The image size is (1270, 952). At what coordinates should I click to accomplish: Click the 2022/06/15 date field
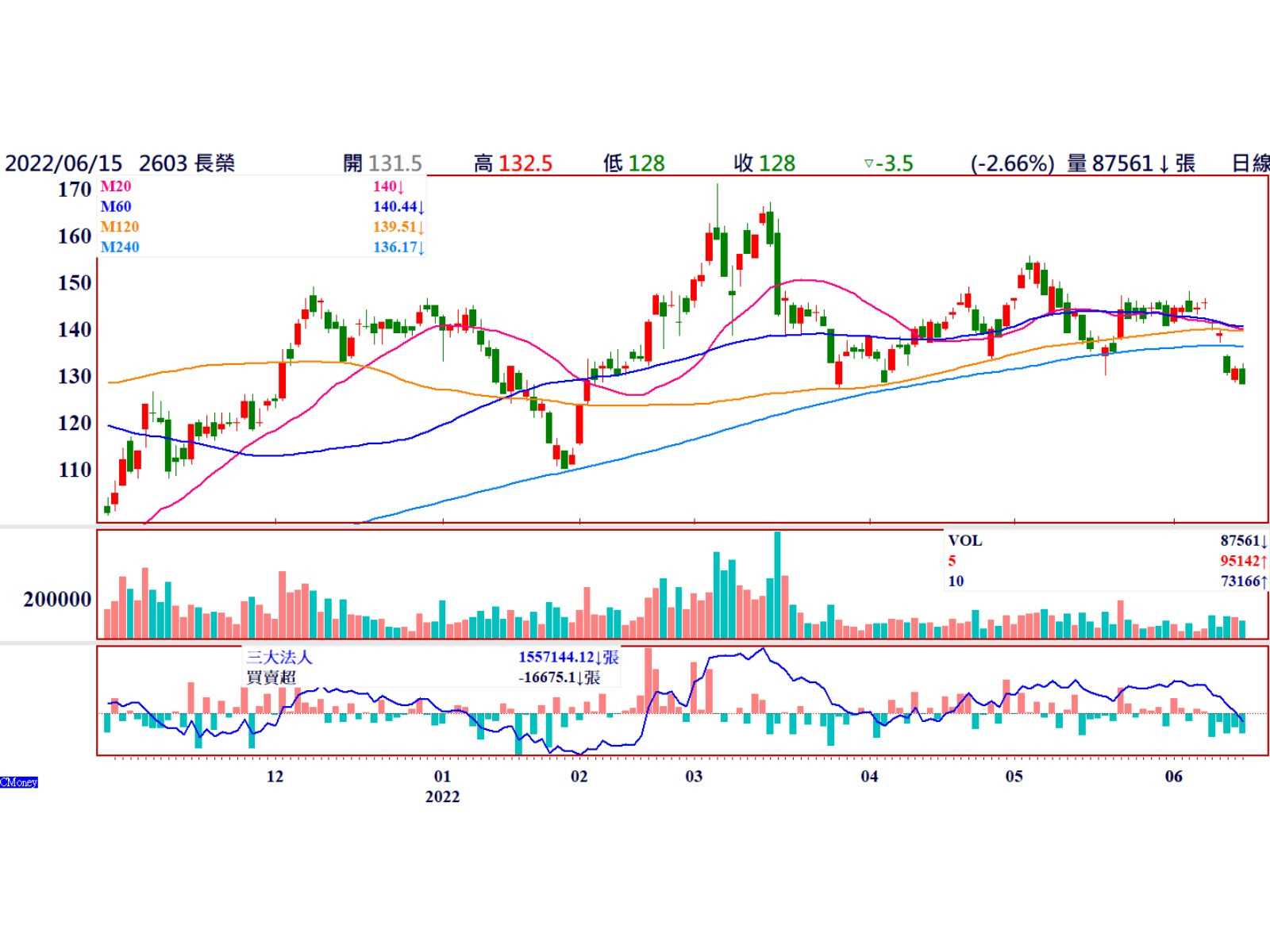[63, 164]
